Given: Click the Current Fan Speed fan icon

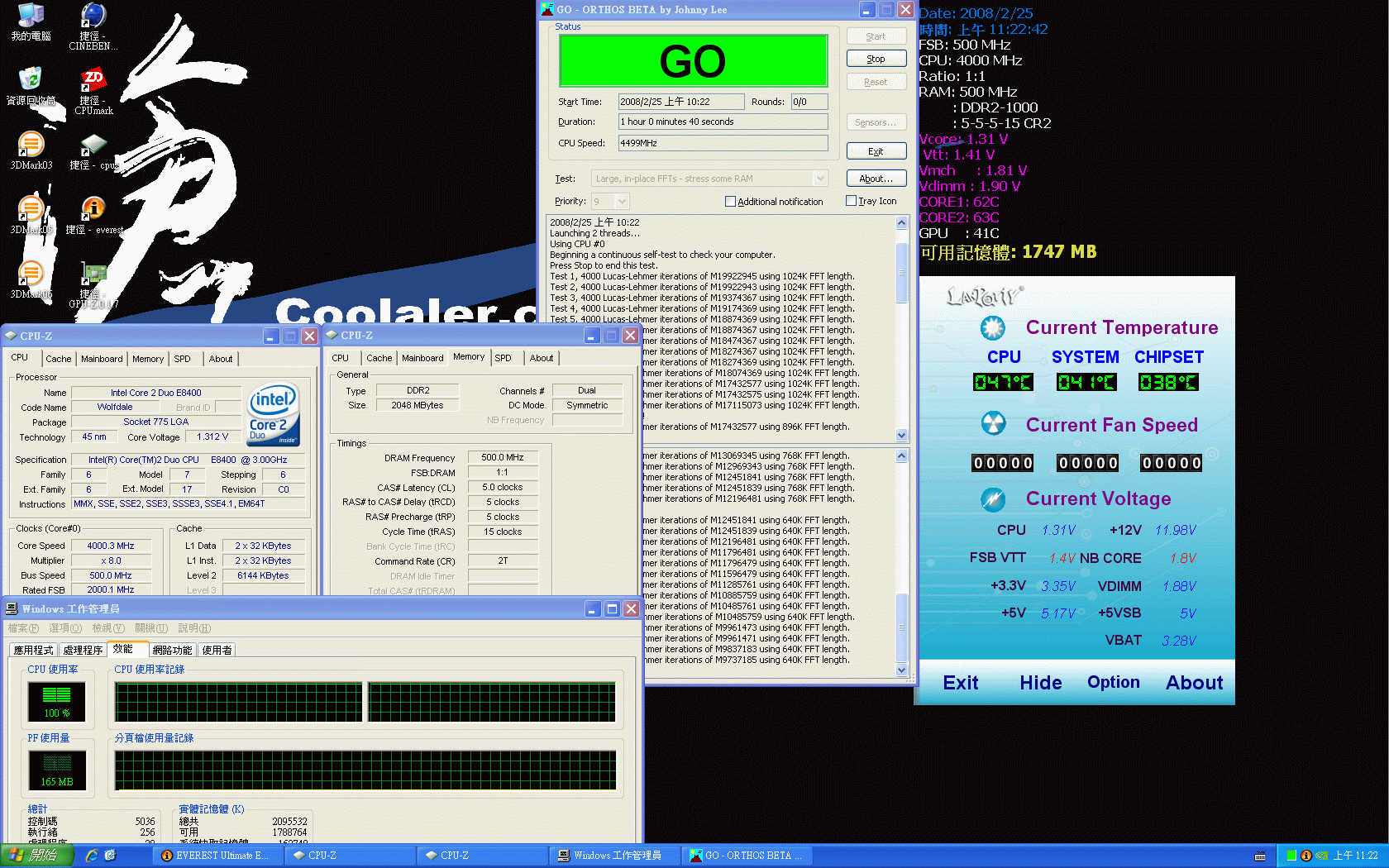Looking at the screenshot, I should click(x=992, y=424).
